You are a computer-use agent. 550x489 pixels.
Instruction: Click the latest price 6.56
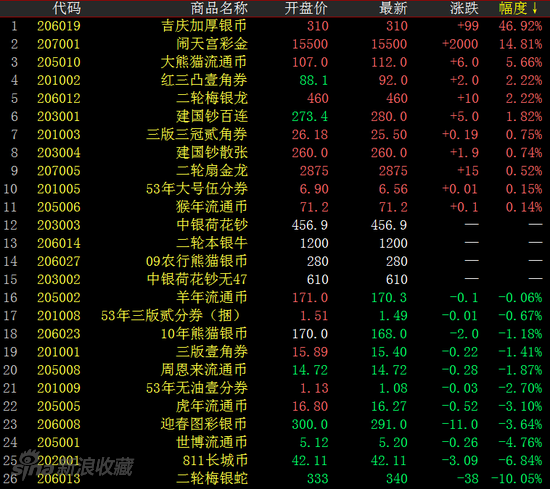pos(393,189)
